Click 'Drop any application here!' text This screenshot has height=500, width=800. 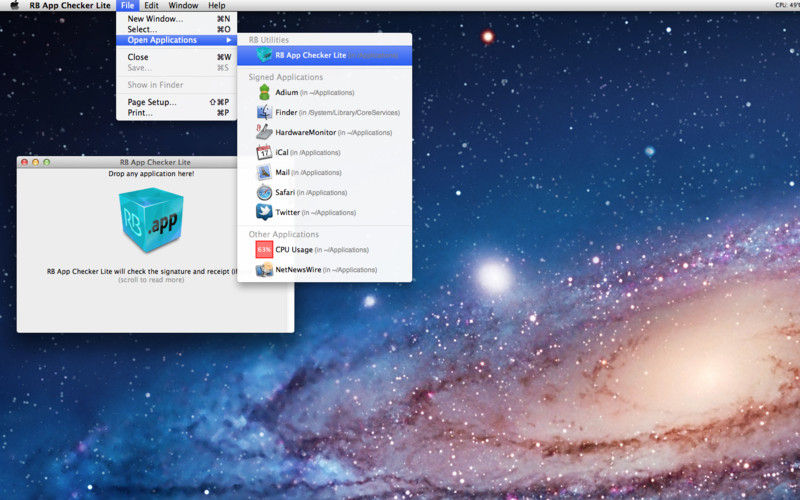pyautogui.click(x=151, y=173)
